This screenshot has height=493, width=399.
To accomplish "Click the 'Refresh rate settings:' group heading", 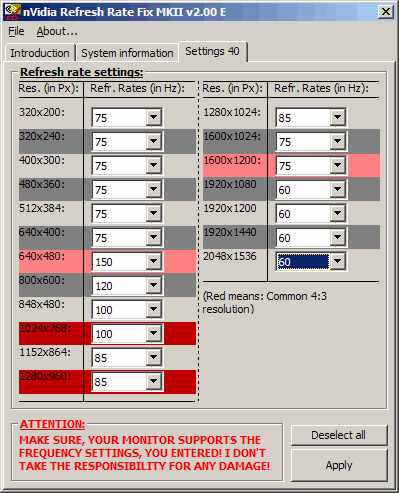I will pos(82,72).
